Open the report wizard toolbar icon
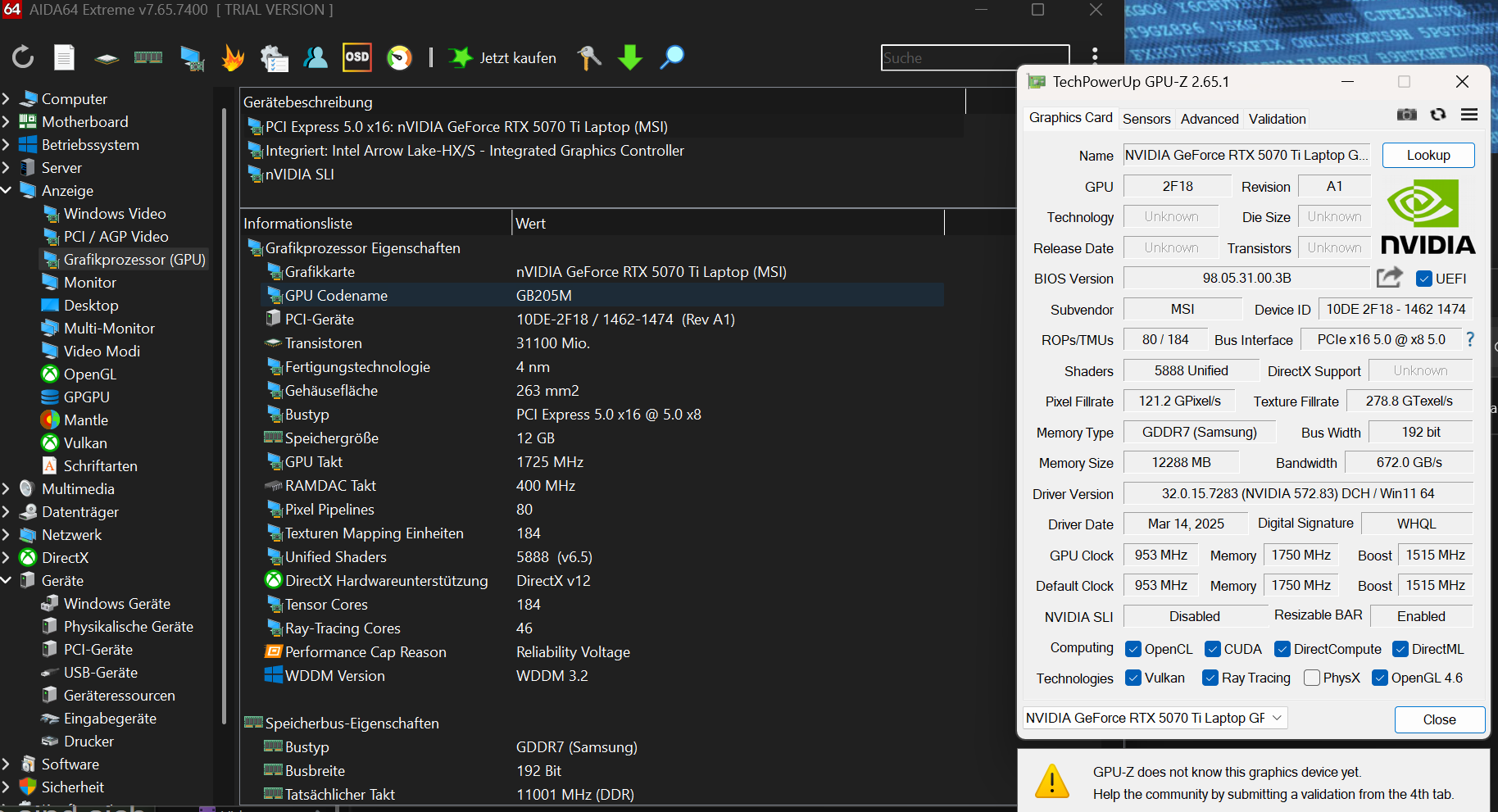The height and width of the screenshot is (812, 1498). (274, 58)
